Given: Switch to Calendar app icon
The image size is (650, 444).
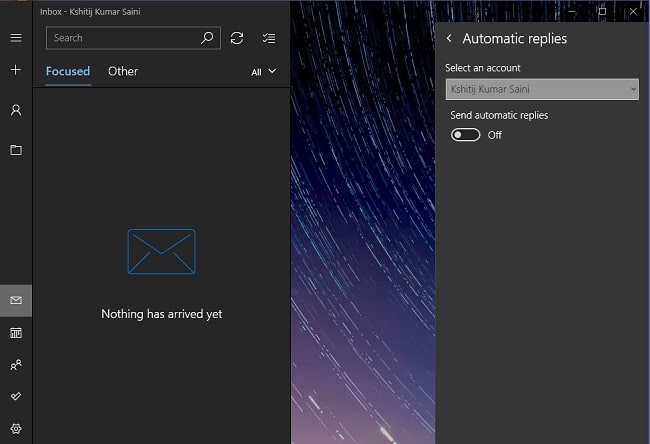Looking at the screenshot, I should click(16, 332).
